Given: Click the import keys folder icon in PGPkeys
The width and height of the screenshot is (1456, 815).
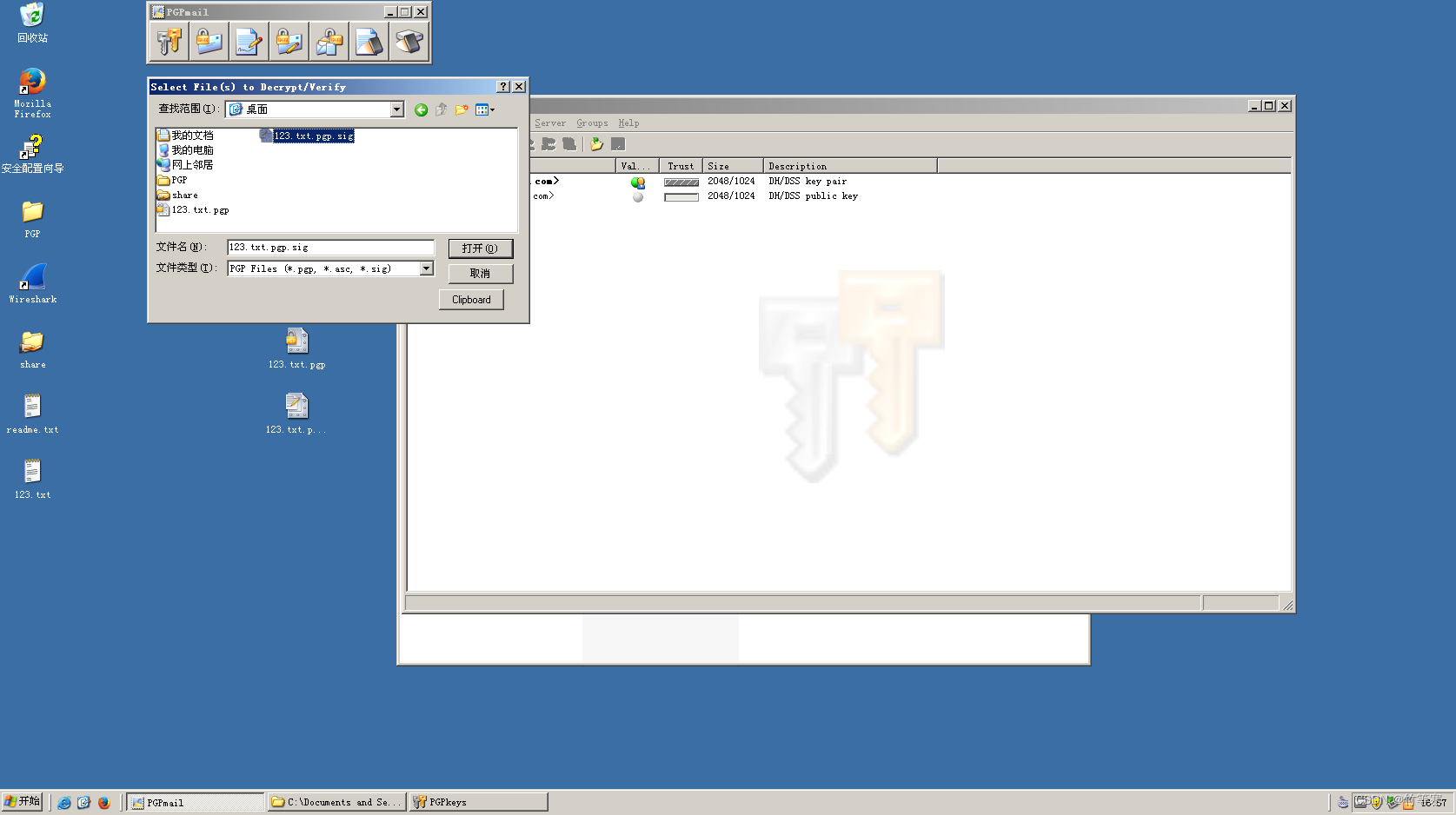Looking at the screenshot, I should pos(596,144).
